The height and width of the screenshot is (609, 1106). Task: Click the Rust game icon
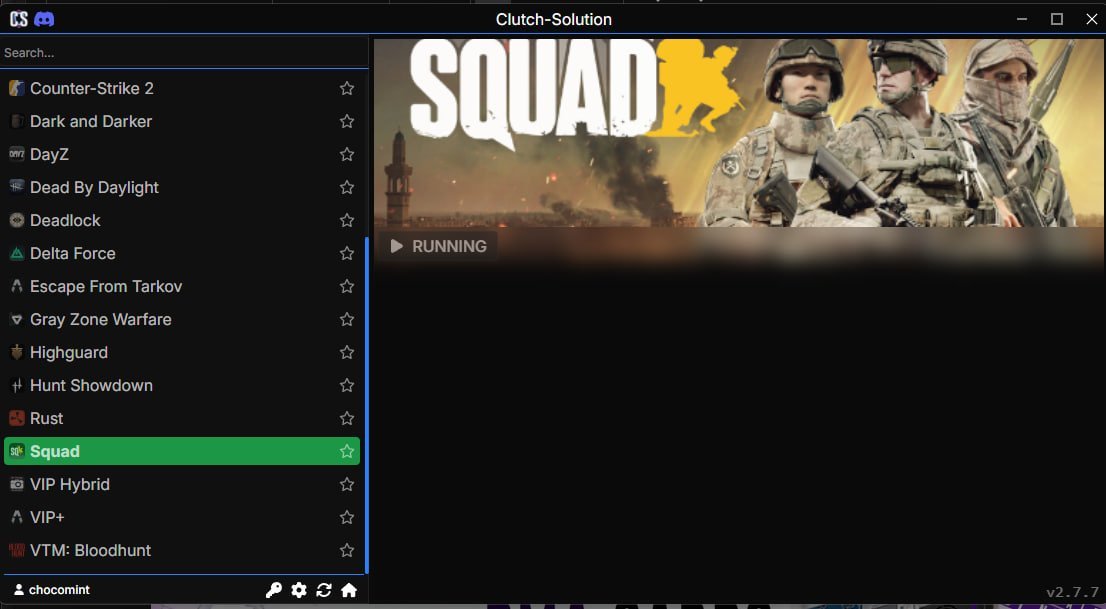pyautogui.click(x=16, y=418)
